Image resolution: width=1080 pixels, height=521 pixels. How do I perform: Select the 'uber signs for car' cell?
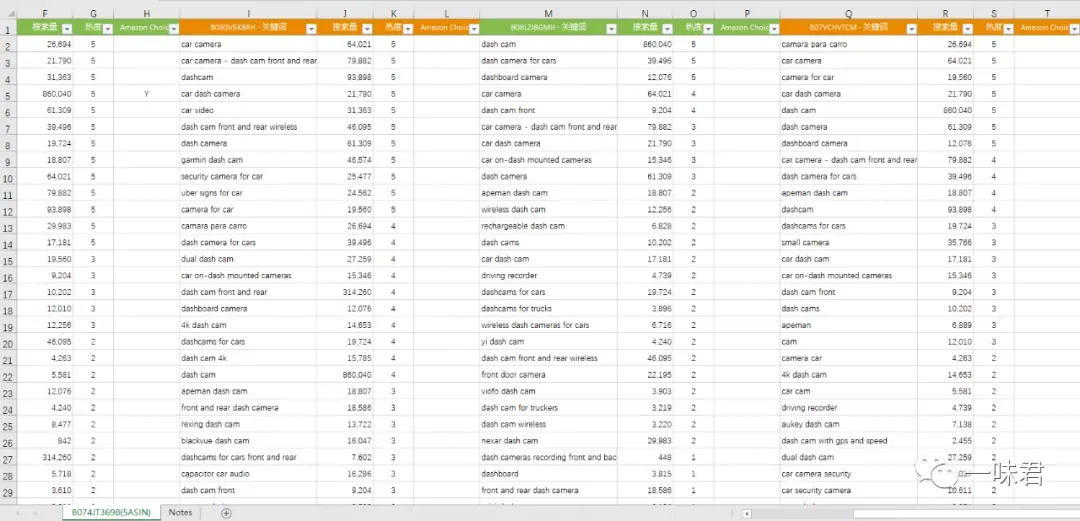(248, 193)
